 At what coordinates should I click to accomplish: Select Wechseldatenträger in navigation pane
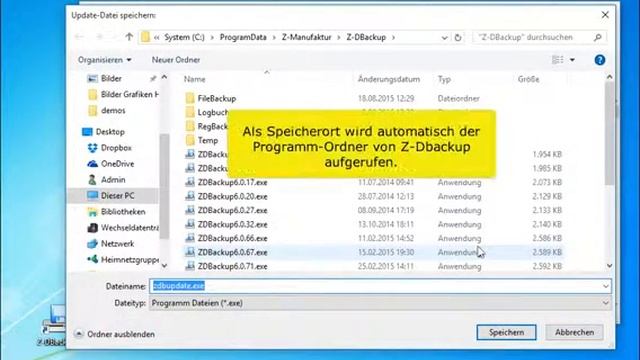click(x=123, y=227)
